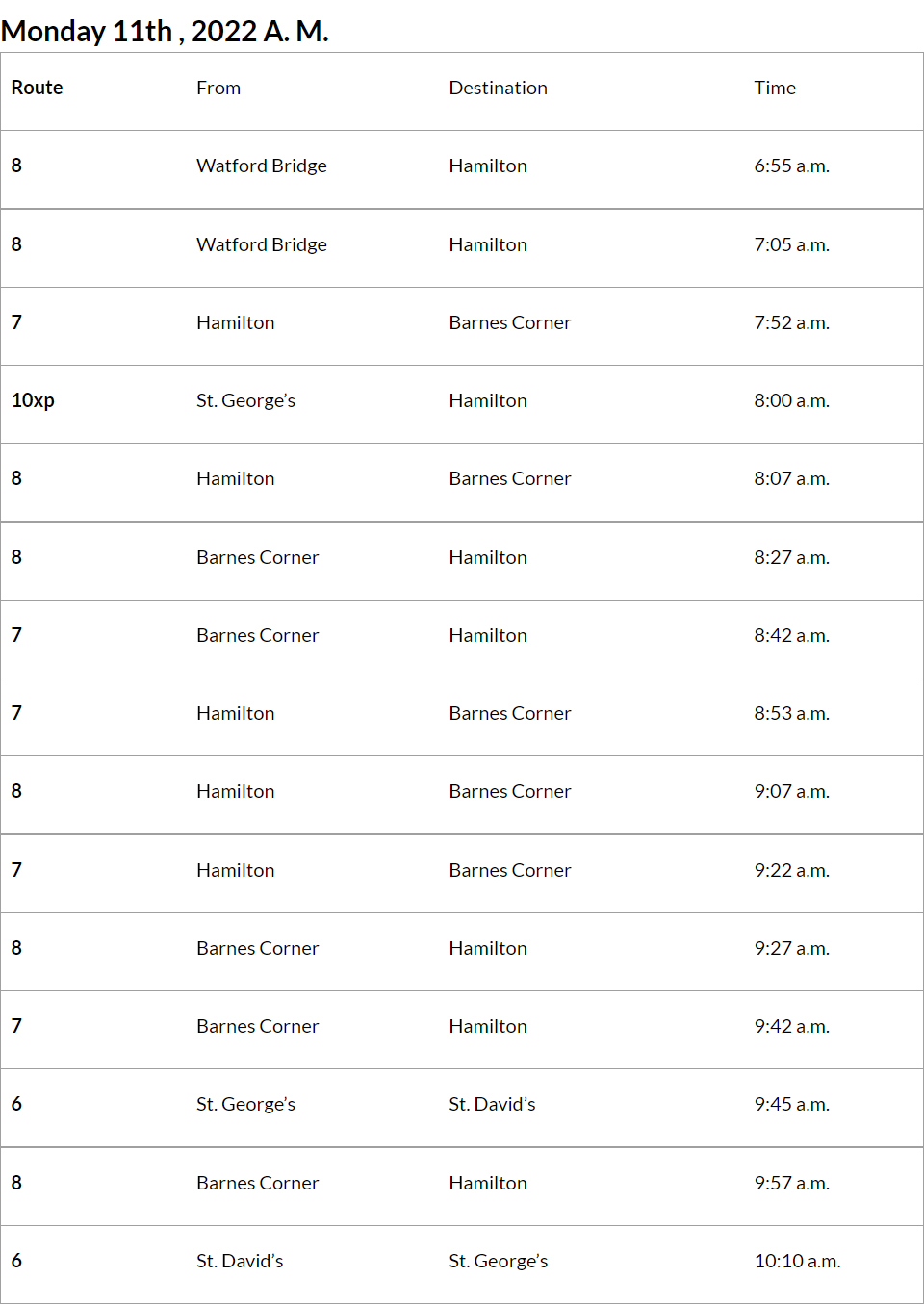This screenshot has height=1304, width=924.
Task: Select the 6:55 a.m. time cell
Action: pos(791,166)
